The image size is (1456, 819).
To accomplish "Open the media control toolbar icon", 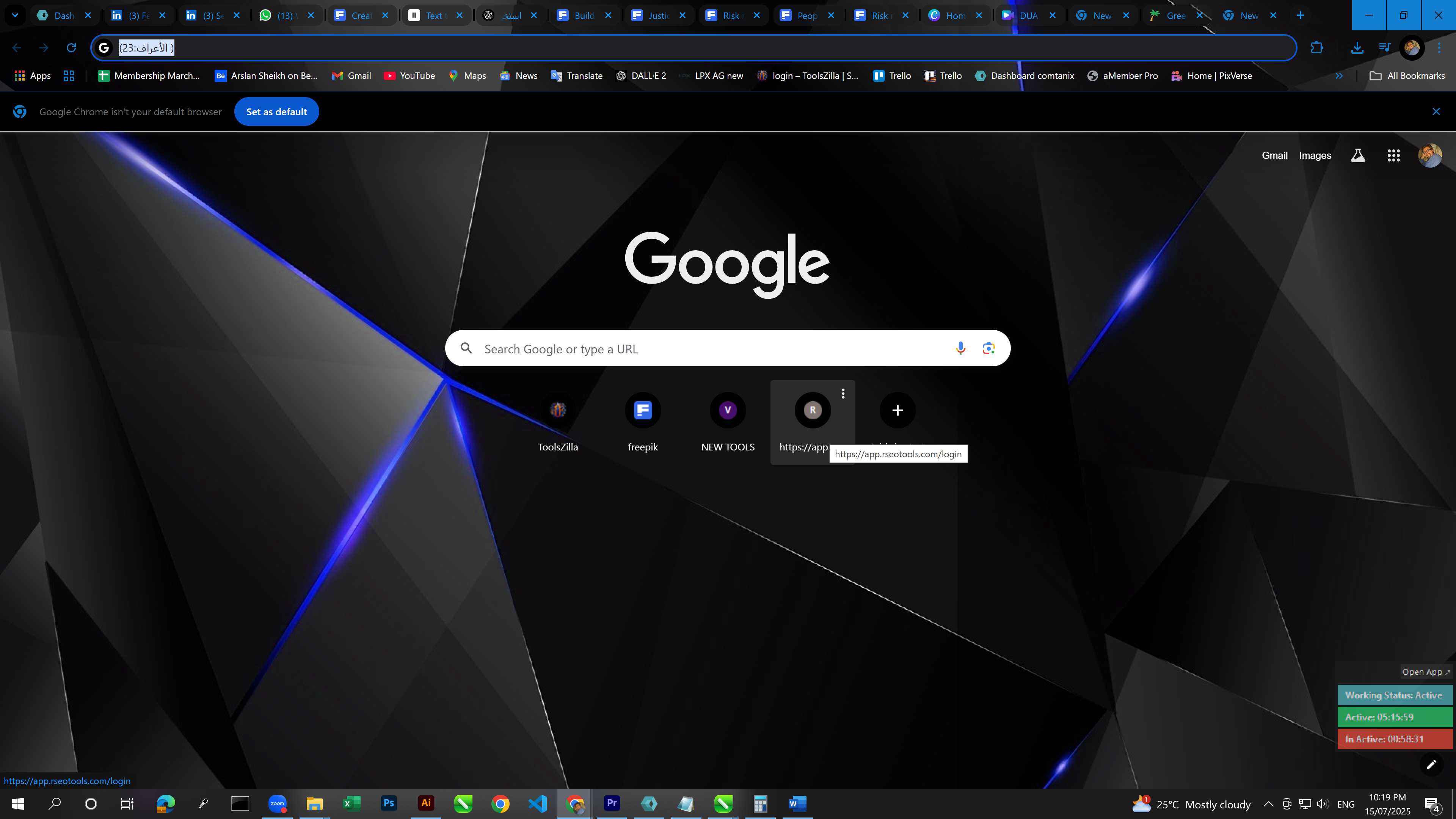I will pos(1384,48).
